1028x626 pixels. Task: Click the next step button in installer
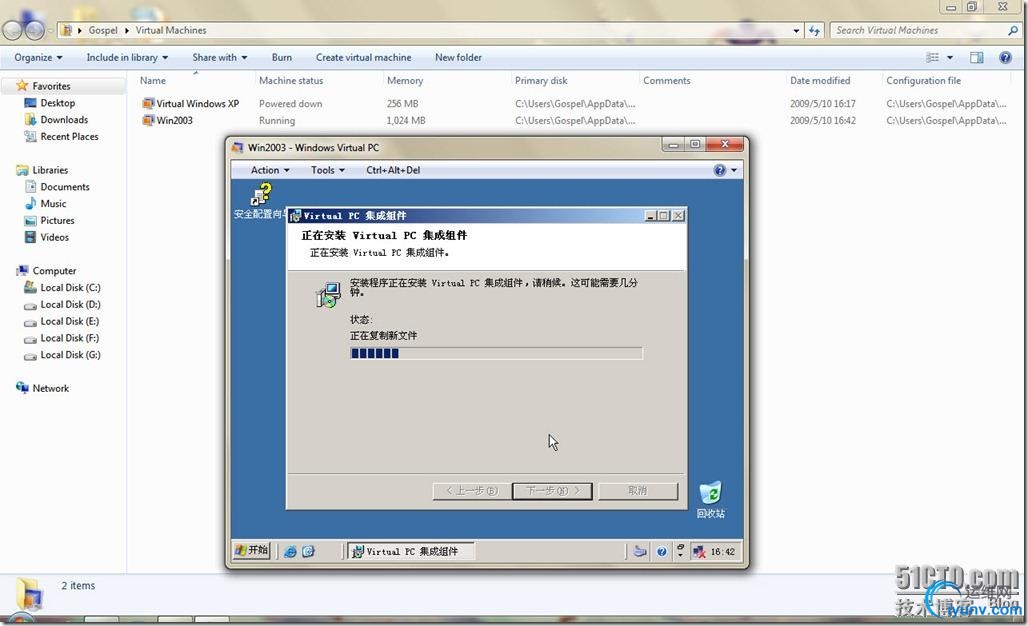(552, 491)
